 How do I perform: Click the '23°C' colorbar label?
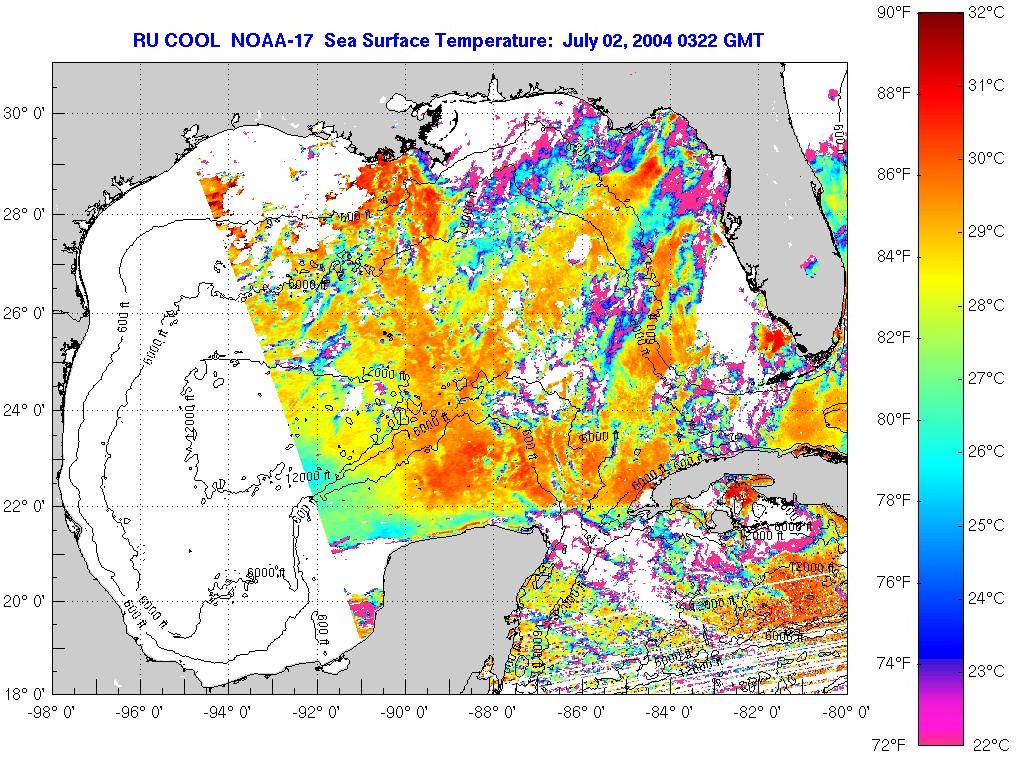click(987, 672)
